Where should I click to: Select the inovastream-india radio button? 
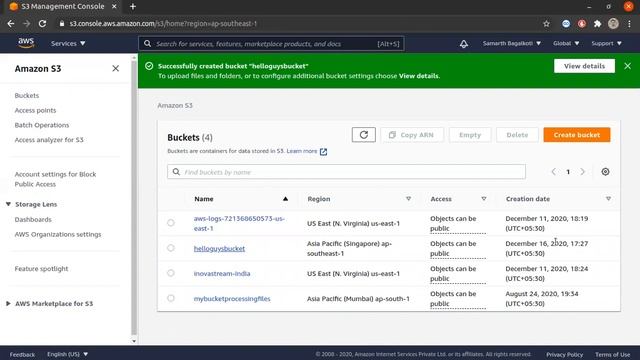(171, 273)
